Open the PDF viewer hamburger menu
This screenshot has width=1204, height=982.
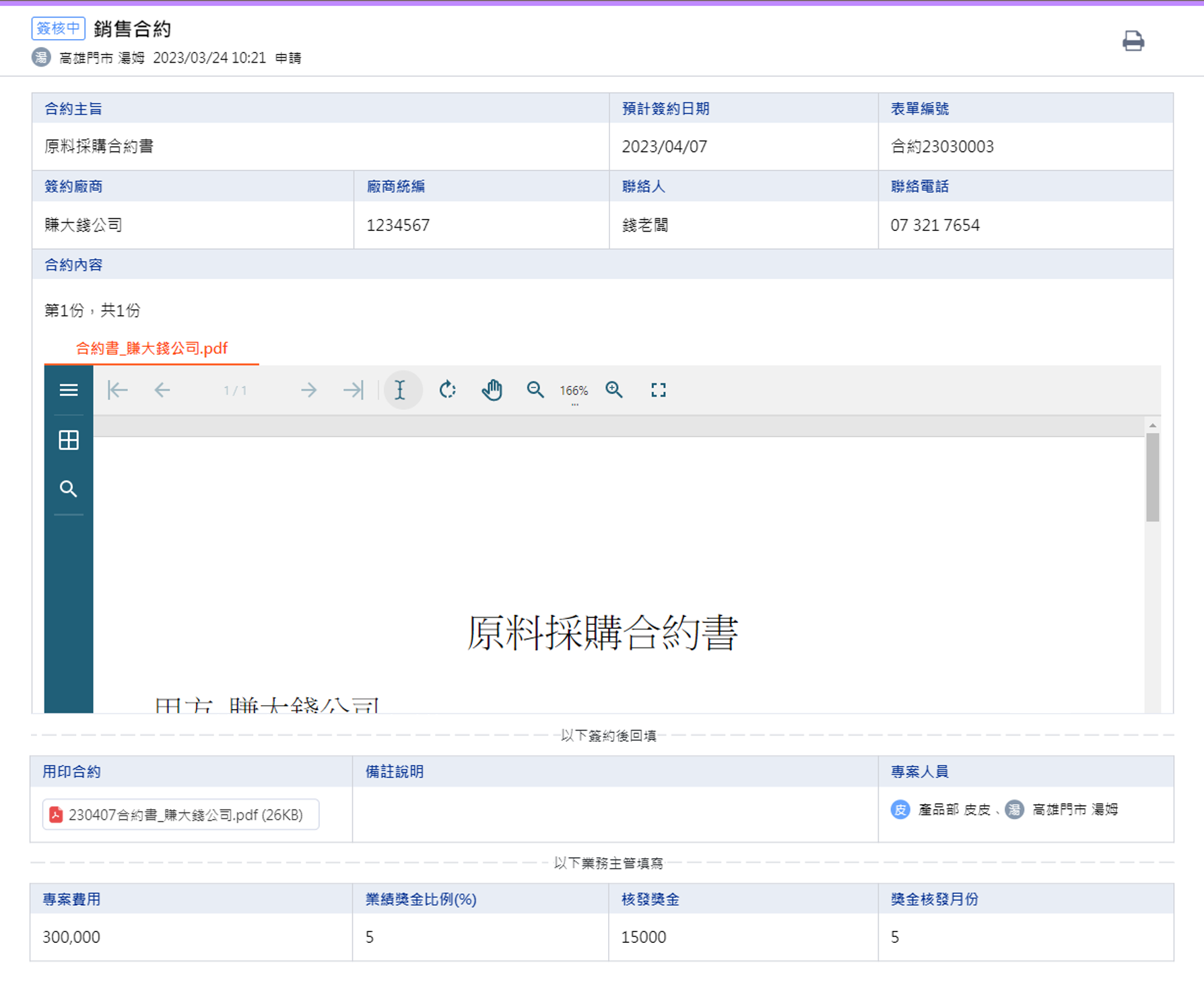click(x=69, y=390)
